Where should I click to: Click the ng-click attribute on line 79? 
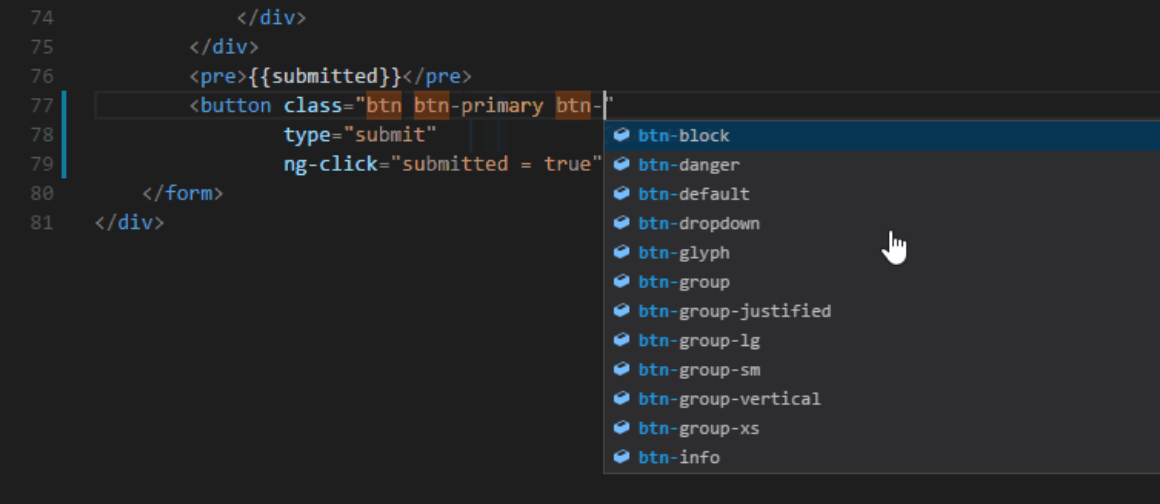pos(330,164)
